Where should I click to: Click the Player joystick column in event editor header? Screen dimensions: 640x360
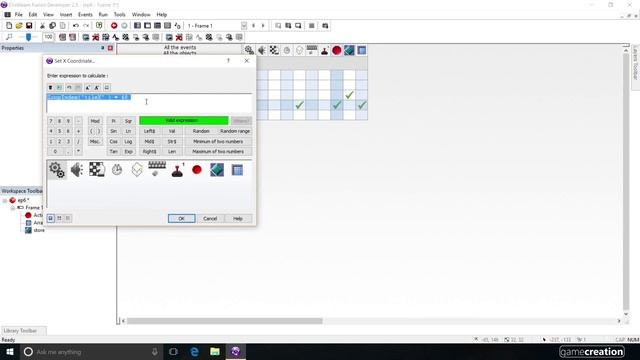pyautogui.click(x=324, y=50)
